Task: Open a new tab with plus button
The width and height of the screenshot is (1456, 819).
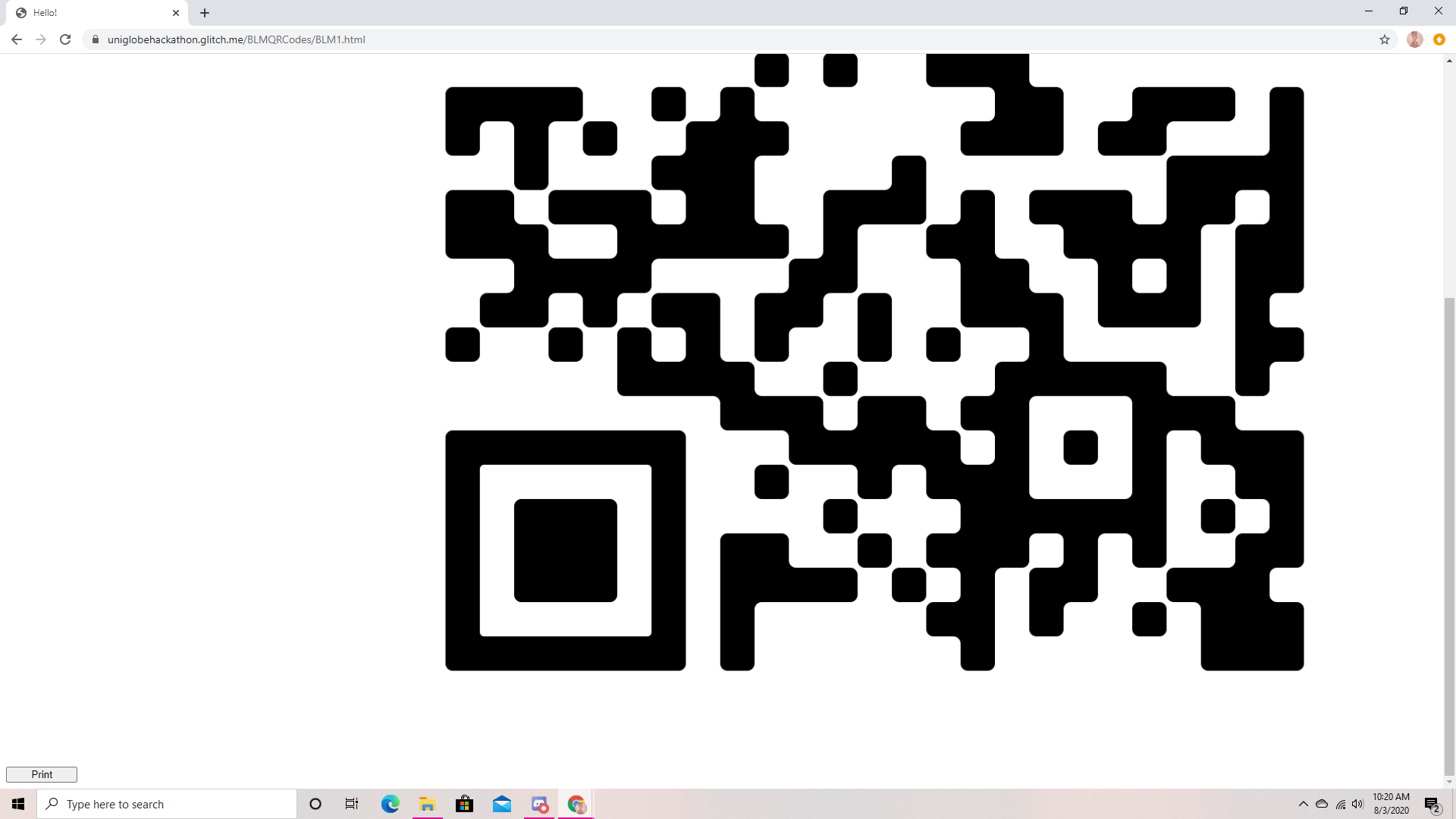Action: tap(205, 13)
